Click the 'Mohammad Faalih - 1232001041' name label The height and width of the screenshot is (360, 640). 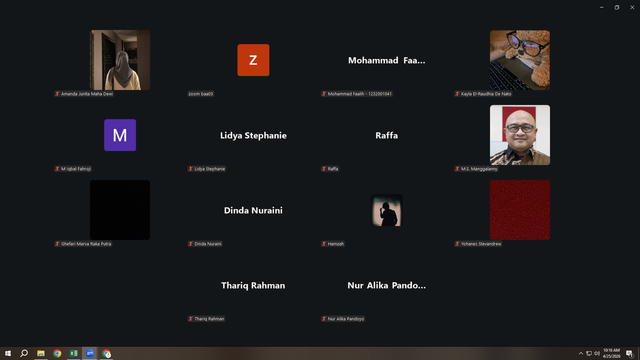tap(360, 94)
